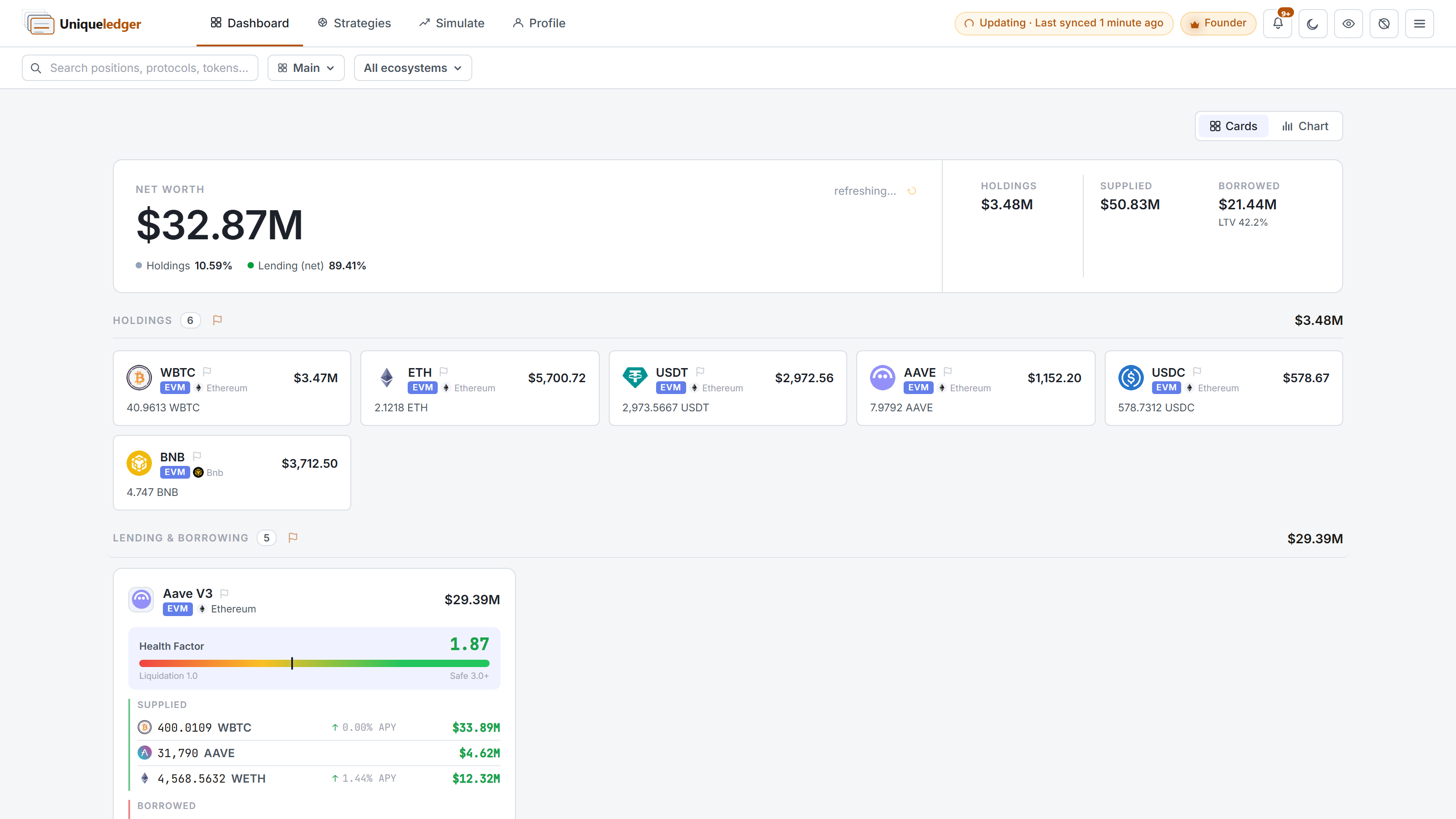The width and height of the screenshot is (1456, 819).
Task: Click the 1.44% APY on WETH row
Action: (x=364, y=779)
